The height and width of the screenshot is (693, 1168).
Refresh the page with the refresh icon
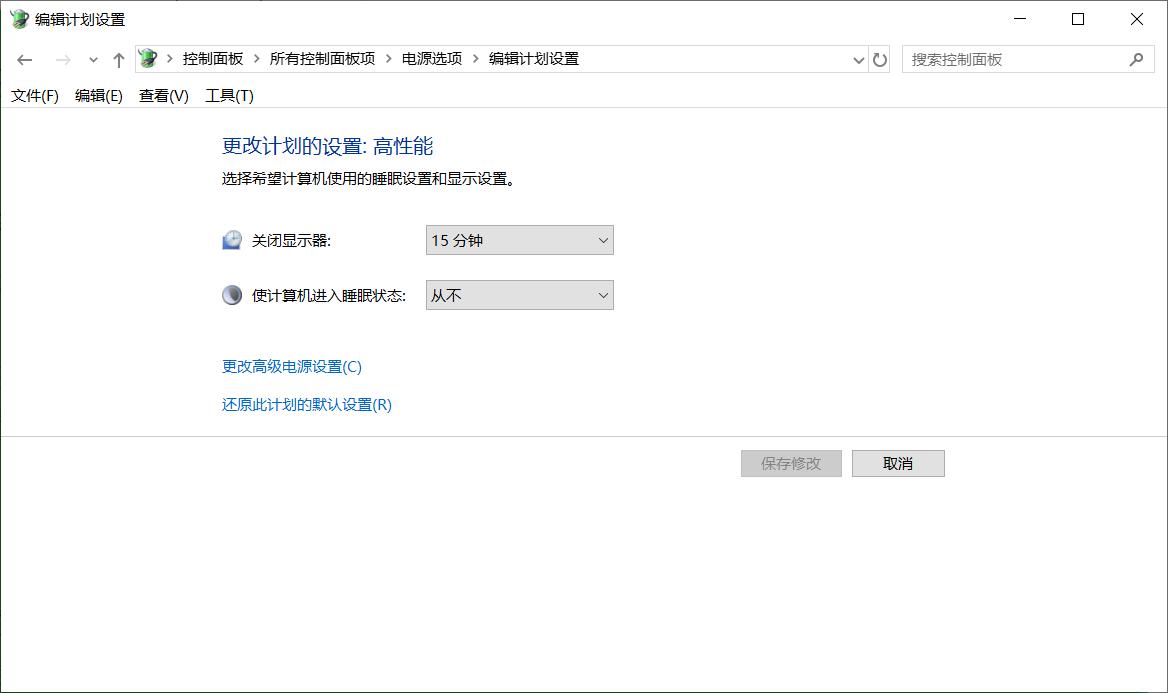(x=879, y=59)
